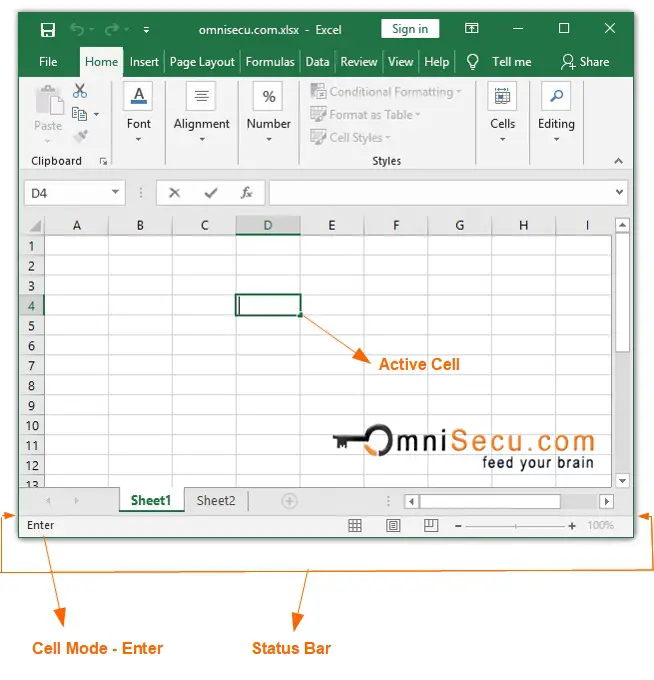Redo the last action
Image resolution: width=654 pixels, height=680 pixels.
[x=111, y=29]
